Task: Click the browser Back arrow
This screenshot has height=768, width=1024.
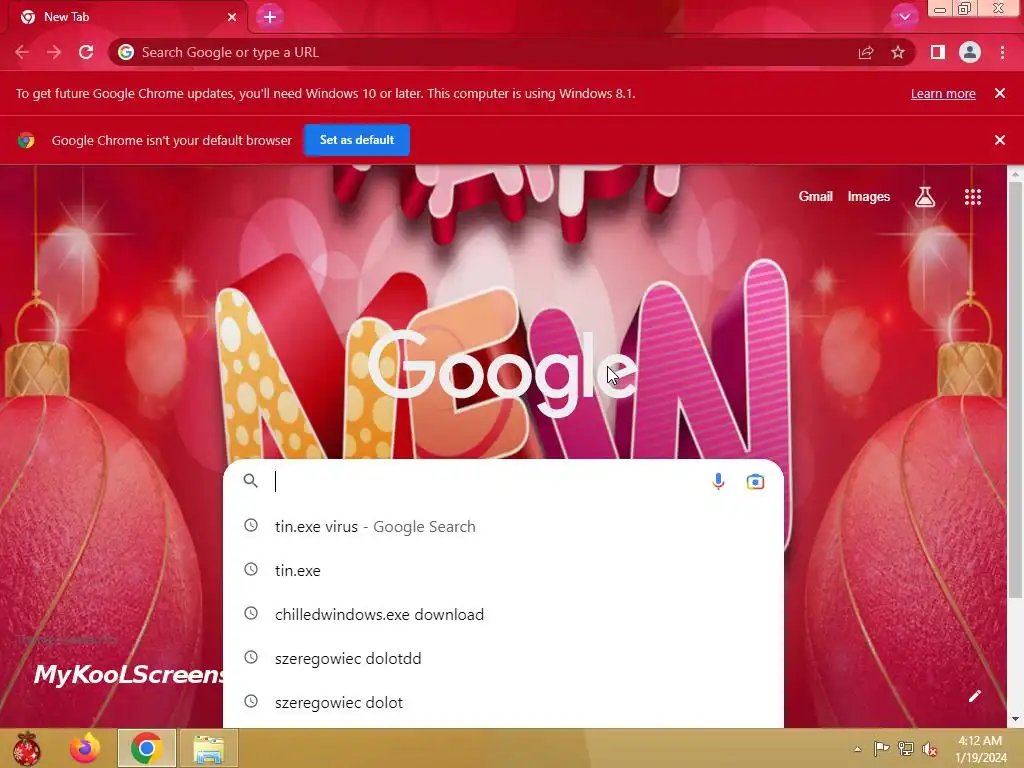Action: click(22, 52)
